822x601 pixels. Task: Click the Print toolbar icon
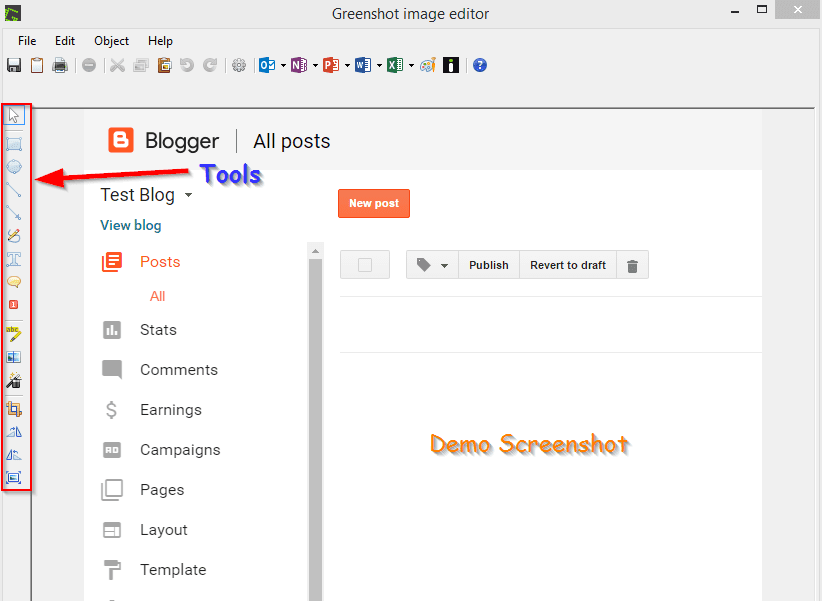(x=60, y=66)
